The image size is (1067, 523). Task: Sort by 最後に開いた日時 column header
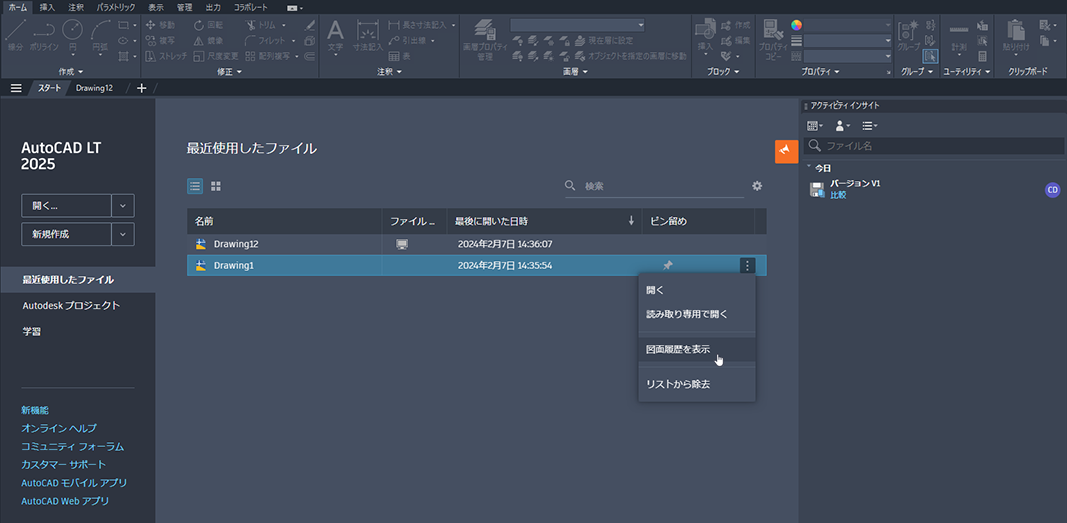pos(544,221)
